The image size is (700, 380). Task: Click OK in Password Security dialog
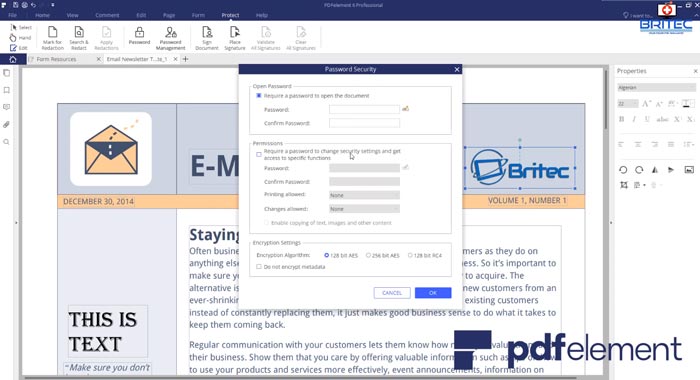(x=433, y=293)
